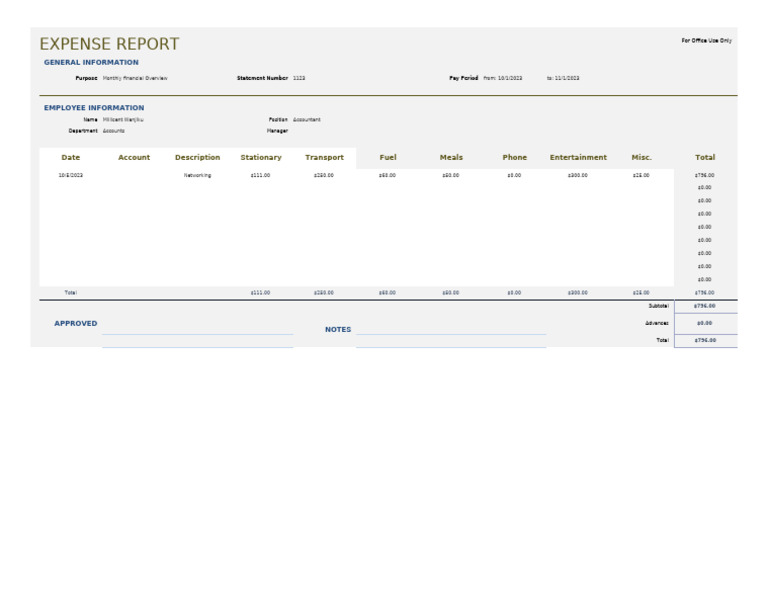768x594 pixels.
Task: Select the GENERAL INFORMATION heading
Action: (x=91, y=62)
